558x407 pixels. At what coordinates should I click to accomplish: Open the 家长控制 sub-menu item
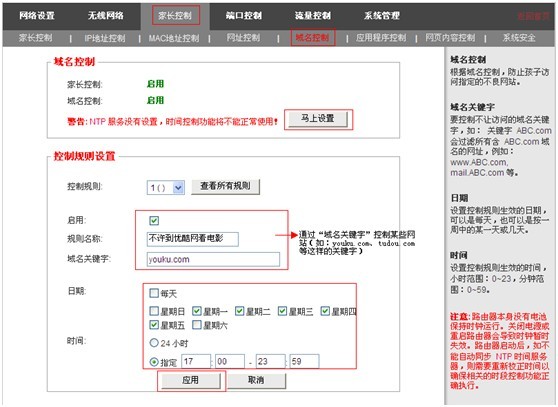click(x=36, y=38)
